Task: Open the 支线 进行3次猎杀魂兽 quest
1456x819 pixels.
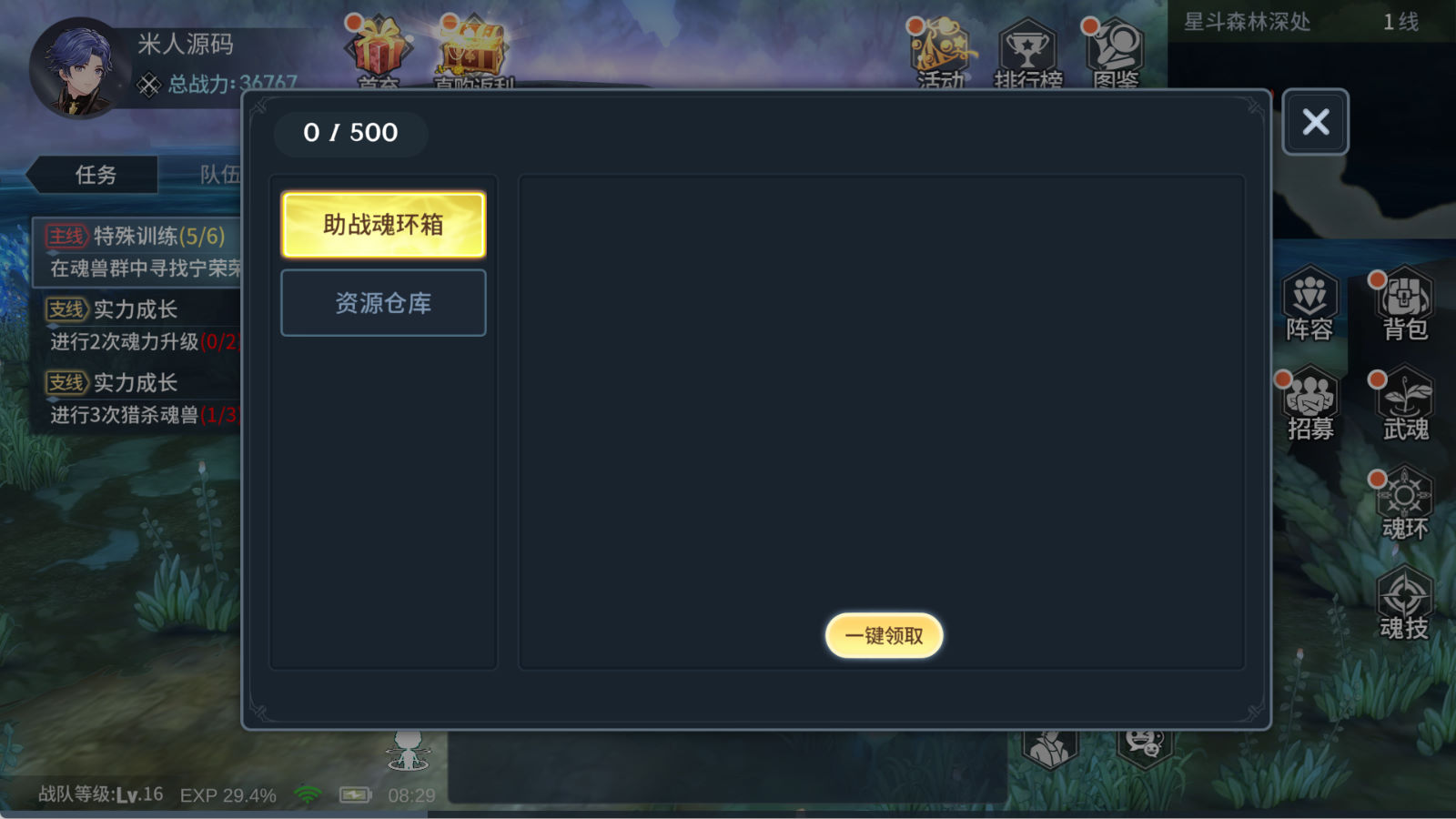Action: click(x=138, y=399)
